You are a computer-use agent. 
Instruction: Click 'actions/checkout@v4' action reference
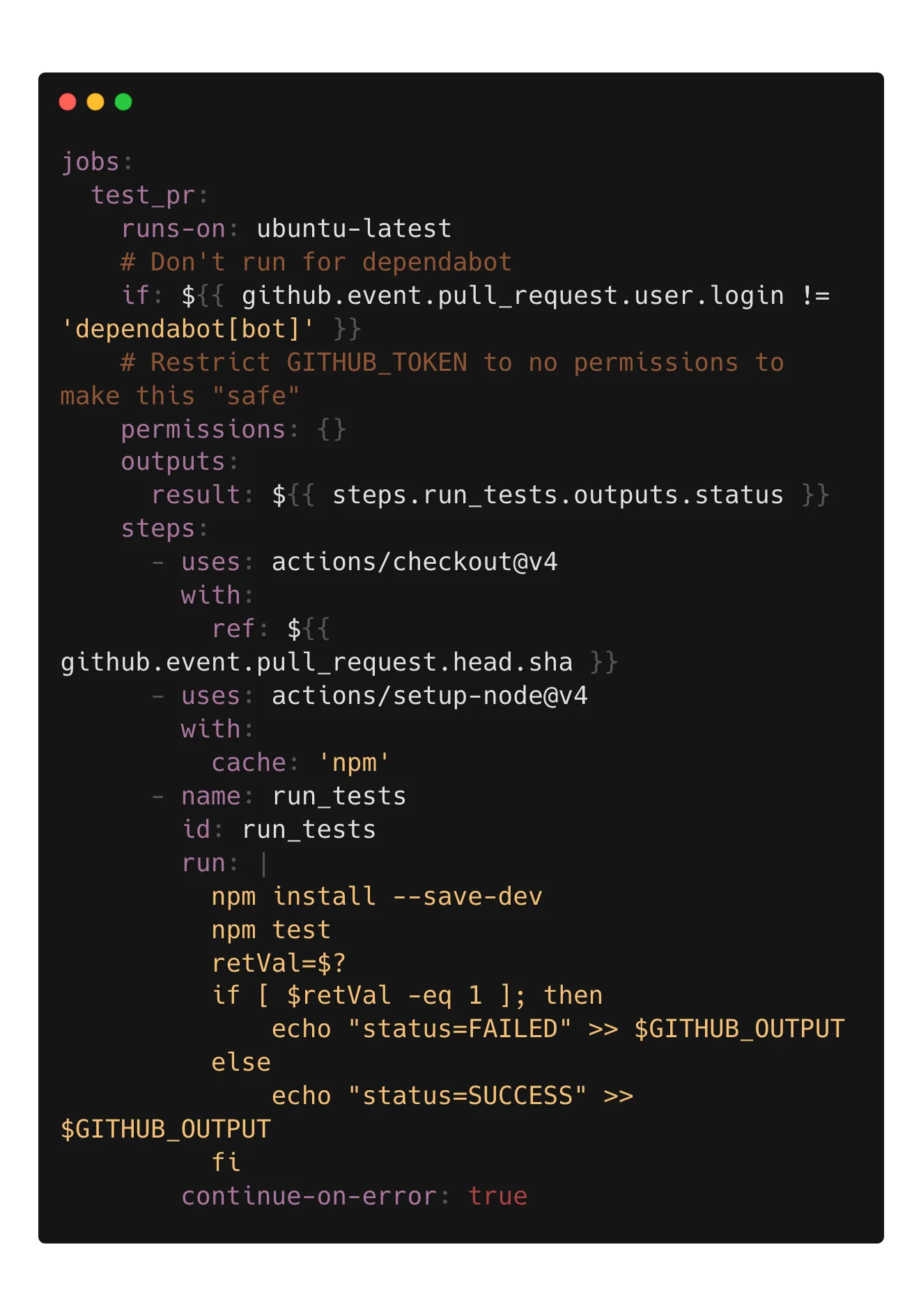[x=415, y=562]
